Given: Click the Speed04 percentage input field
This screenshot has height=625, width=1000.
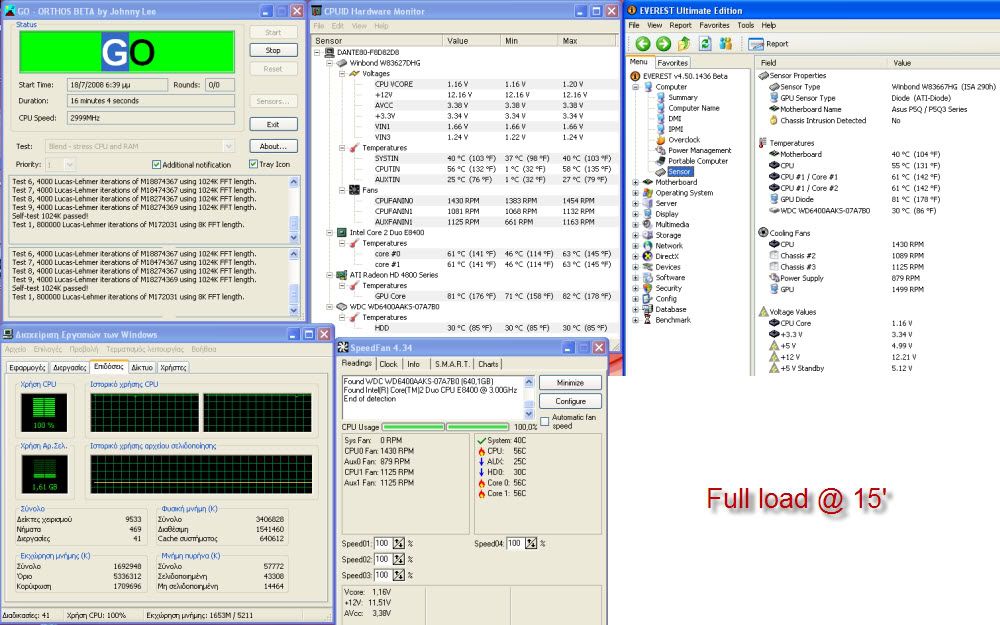Looking at the screenshot, I should (514, 544).
